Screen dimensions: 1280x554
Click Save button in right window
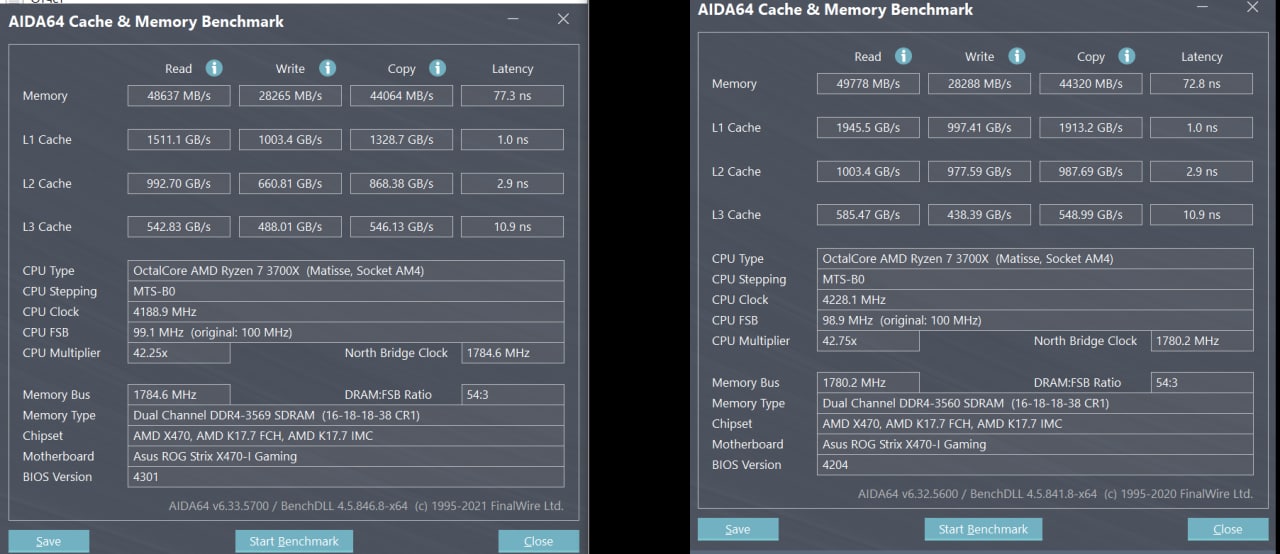(x=737, y=529)
